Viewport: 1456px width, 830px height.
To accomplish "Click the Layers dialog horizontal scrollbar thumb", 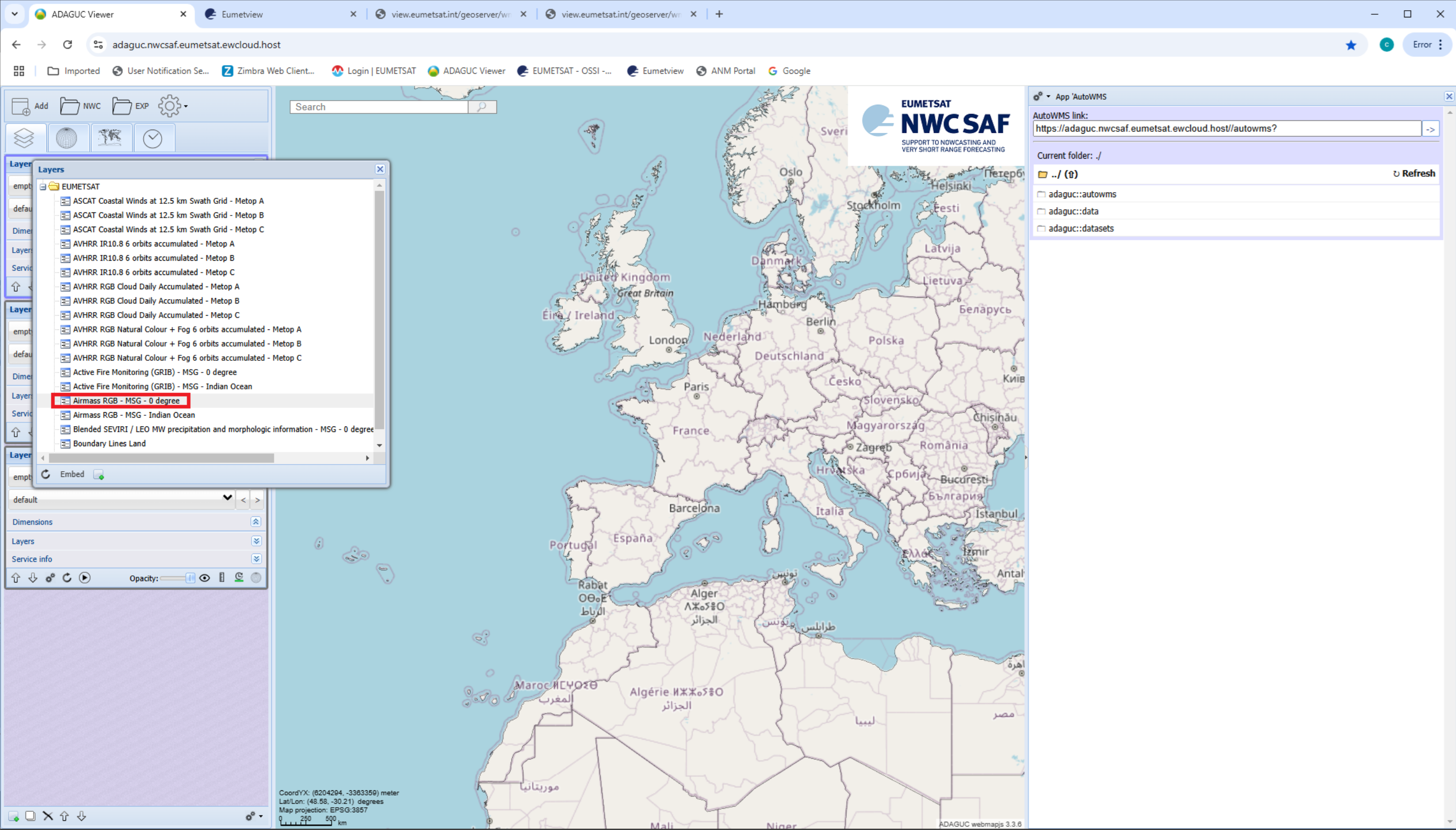I will [x=161, y=458].
